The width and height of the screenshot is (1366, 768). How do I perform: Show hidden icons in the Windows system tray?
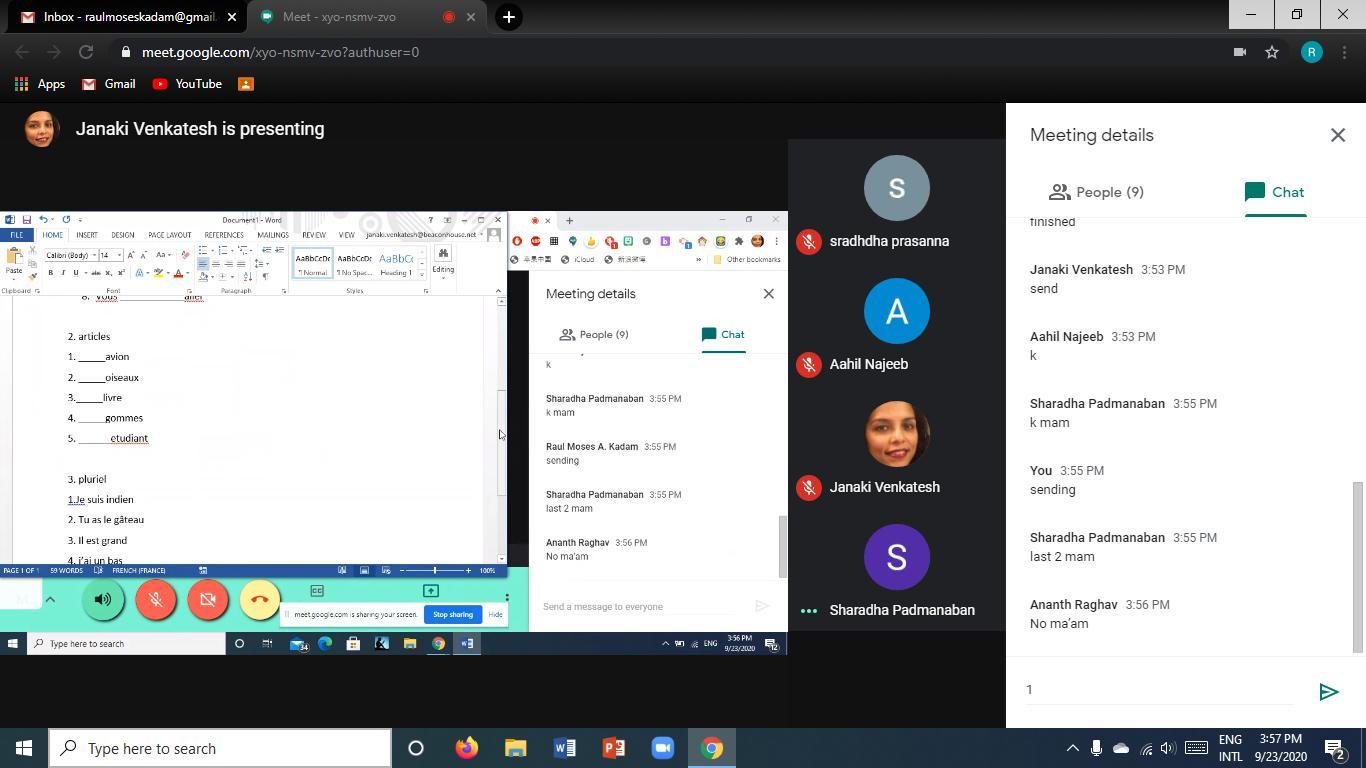tap(1072, 748)
